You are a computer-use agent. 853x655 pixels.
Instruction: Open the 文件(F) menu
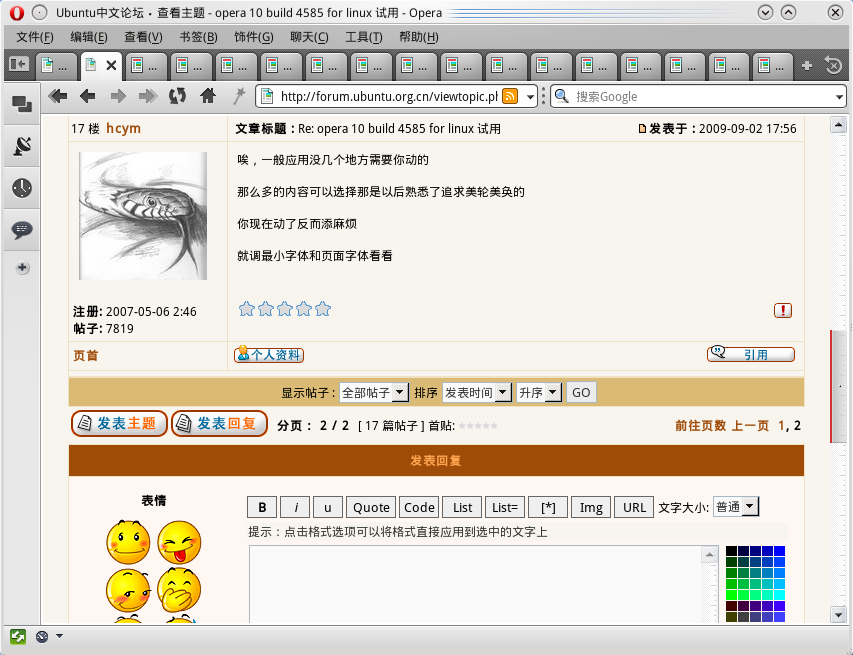(x=35, y=37)
